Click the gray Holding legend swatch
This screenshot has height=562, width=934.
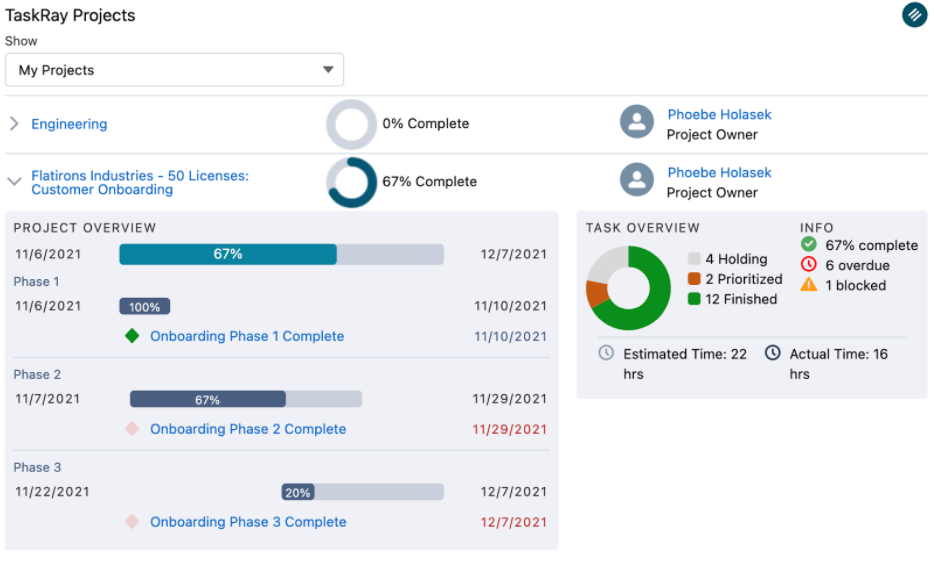694,259
